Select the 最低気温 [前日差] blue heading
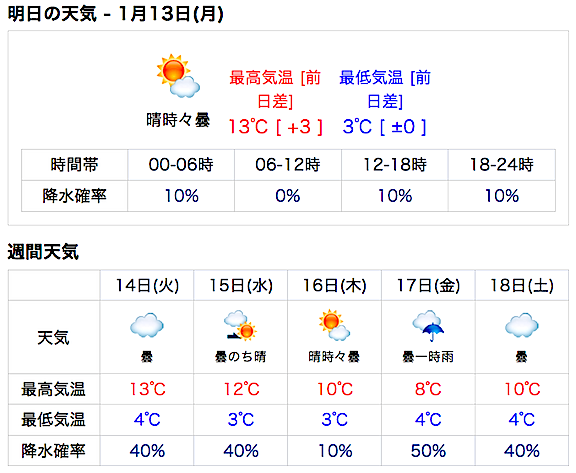 (x=385, y=90)
